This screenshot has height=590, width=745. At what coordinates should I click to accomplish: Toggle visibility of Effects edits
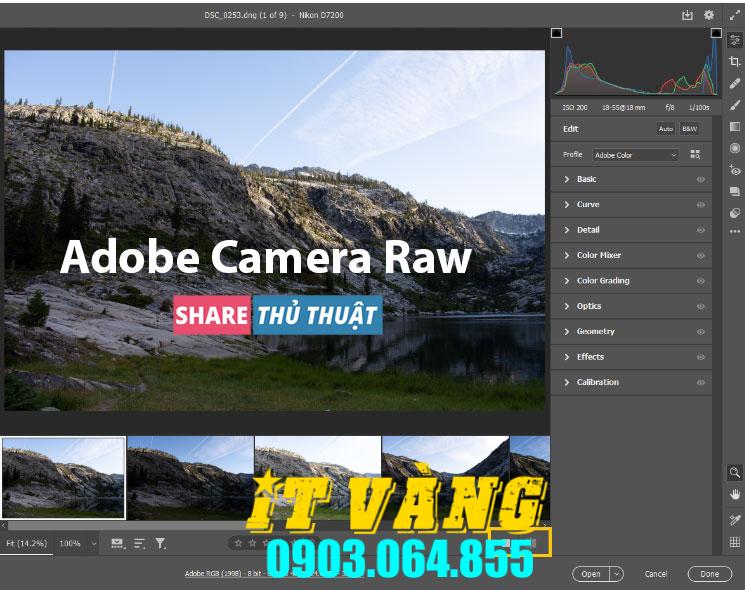pyautogui.click(x=700, y=357)
